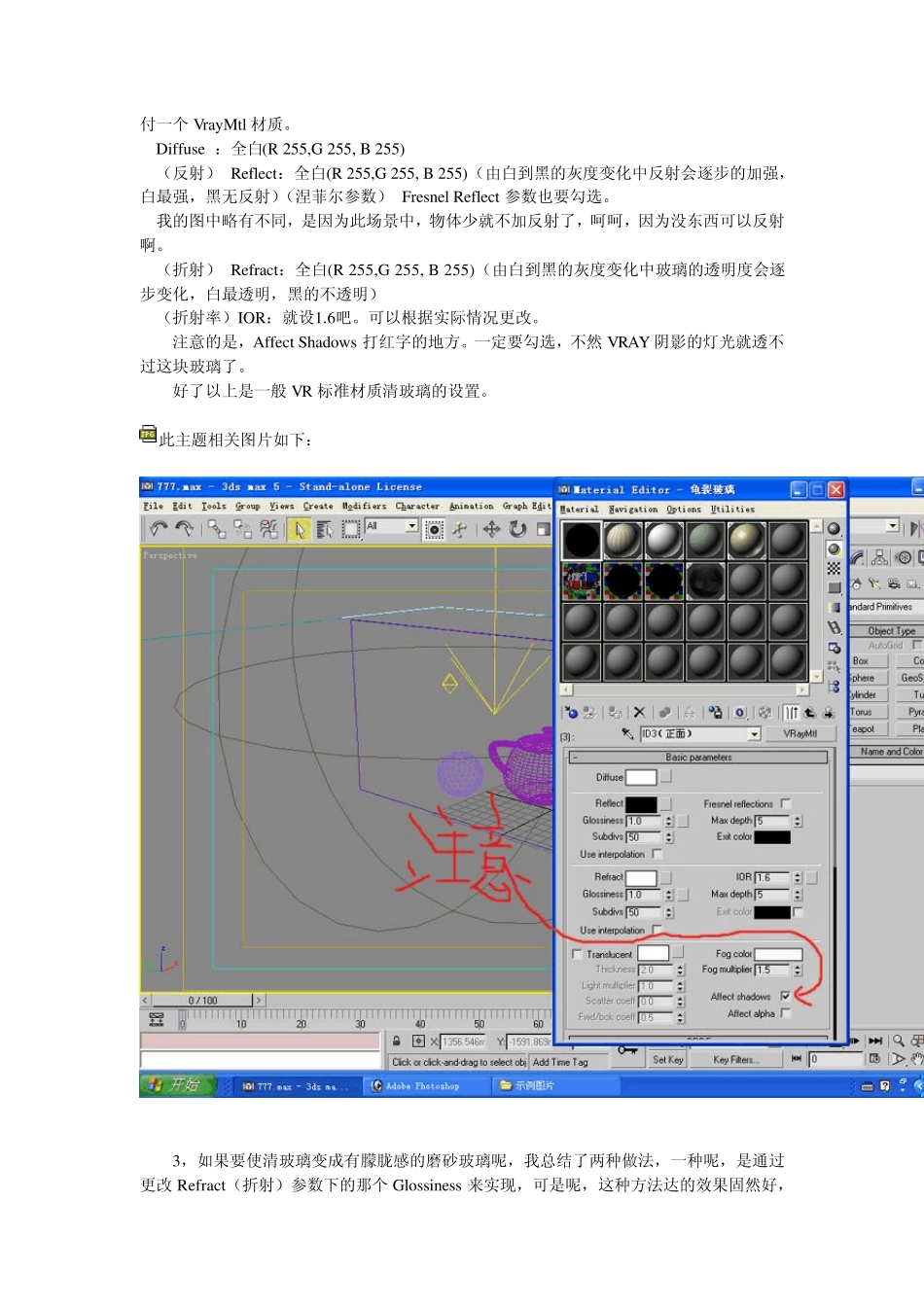Click the Set Key button
924x1307 pixels.
tap(668, 1060)
